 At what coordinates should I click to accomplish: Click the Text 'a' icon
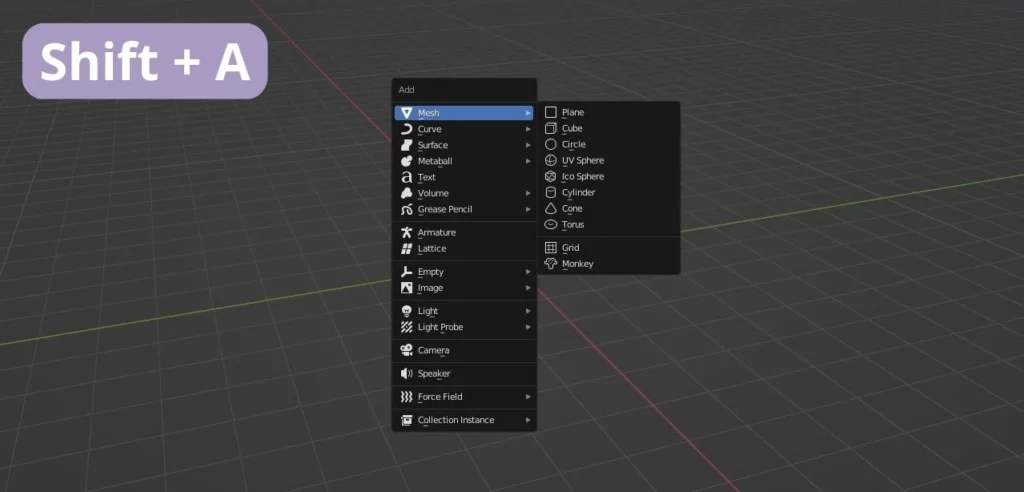(407, 177)
